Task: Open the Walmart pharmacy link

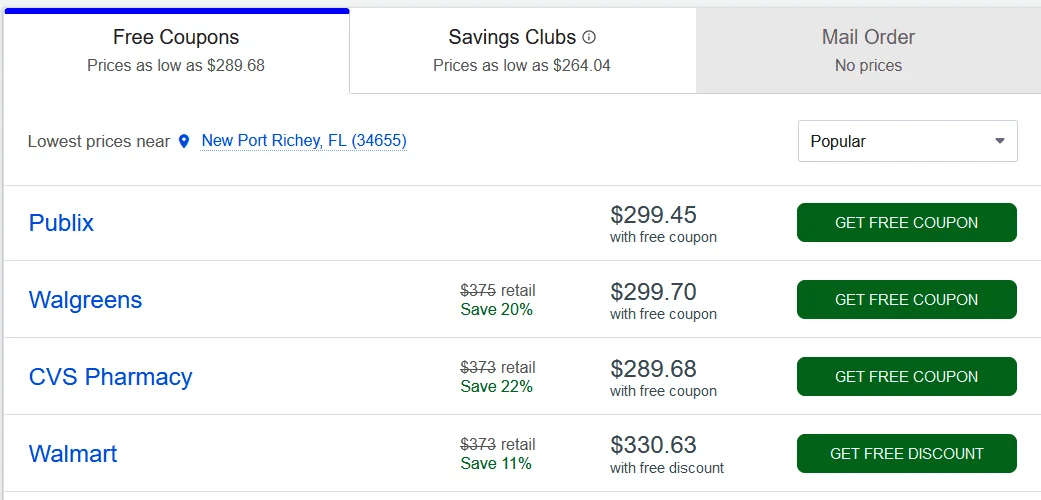Action: pos(73,454)
